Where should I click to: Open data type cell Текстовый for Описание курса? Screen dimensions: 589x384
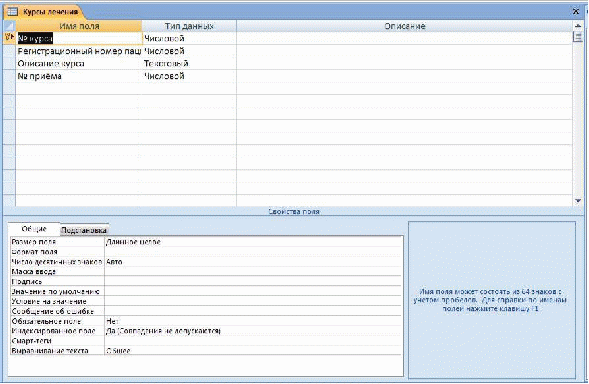(189, 63)
